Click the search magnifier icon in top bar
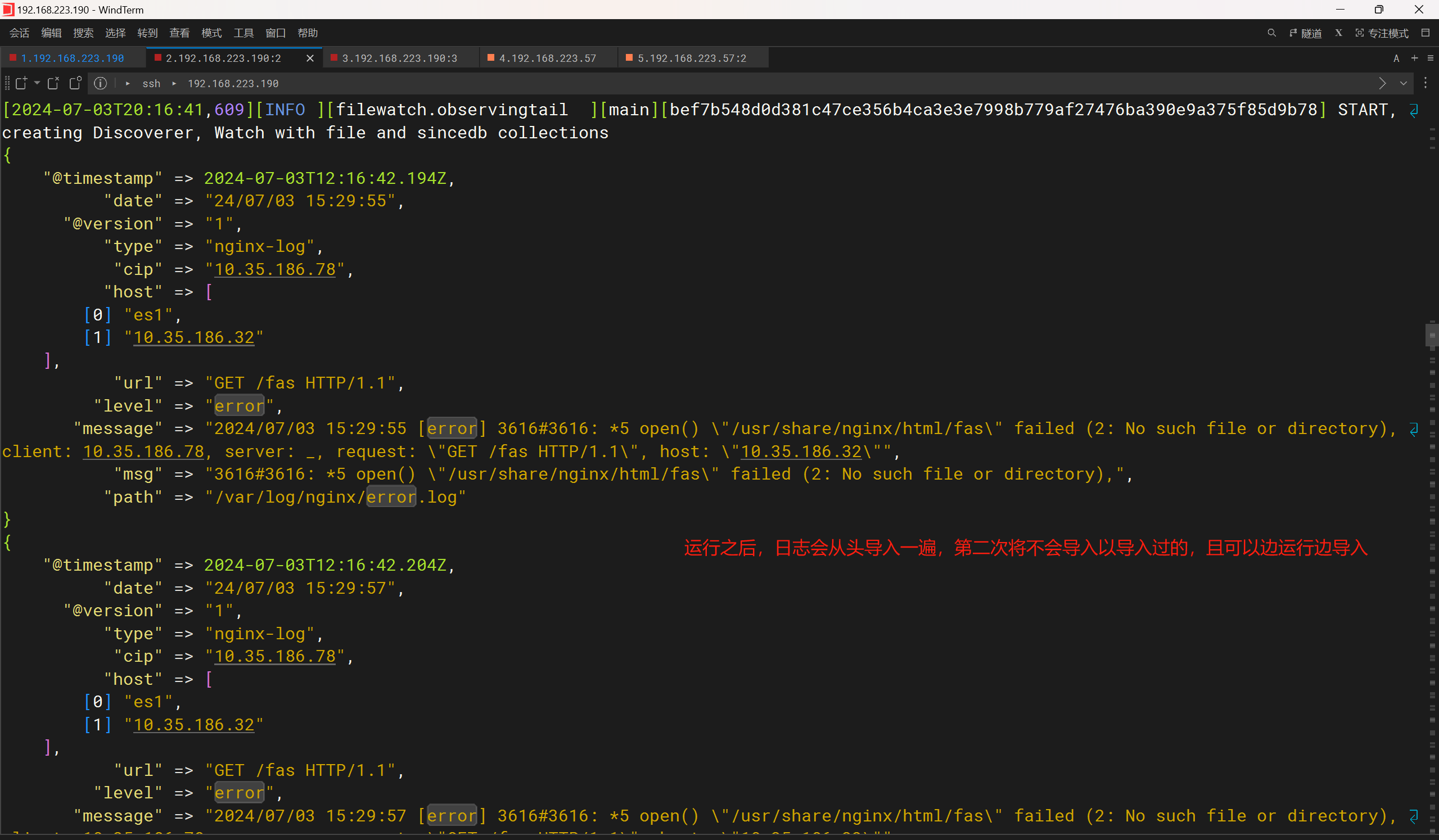The width and height of the screenshot is (1439, 840). click(1271, 33)
